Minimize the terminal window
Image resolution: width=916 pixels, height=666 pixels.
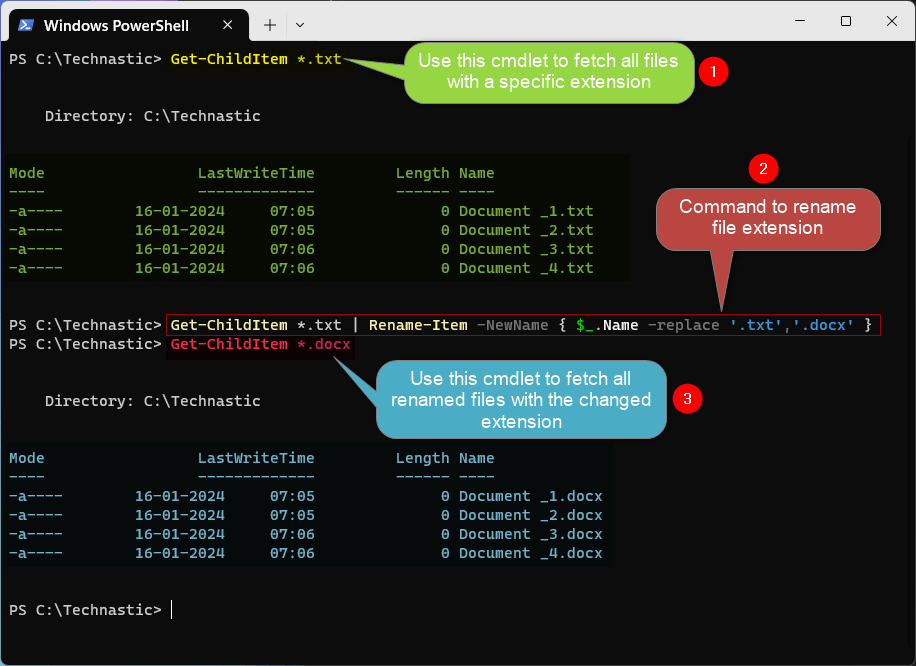pyautogui.click(x=800, y=21)
